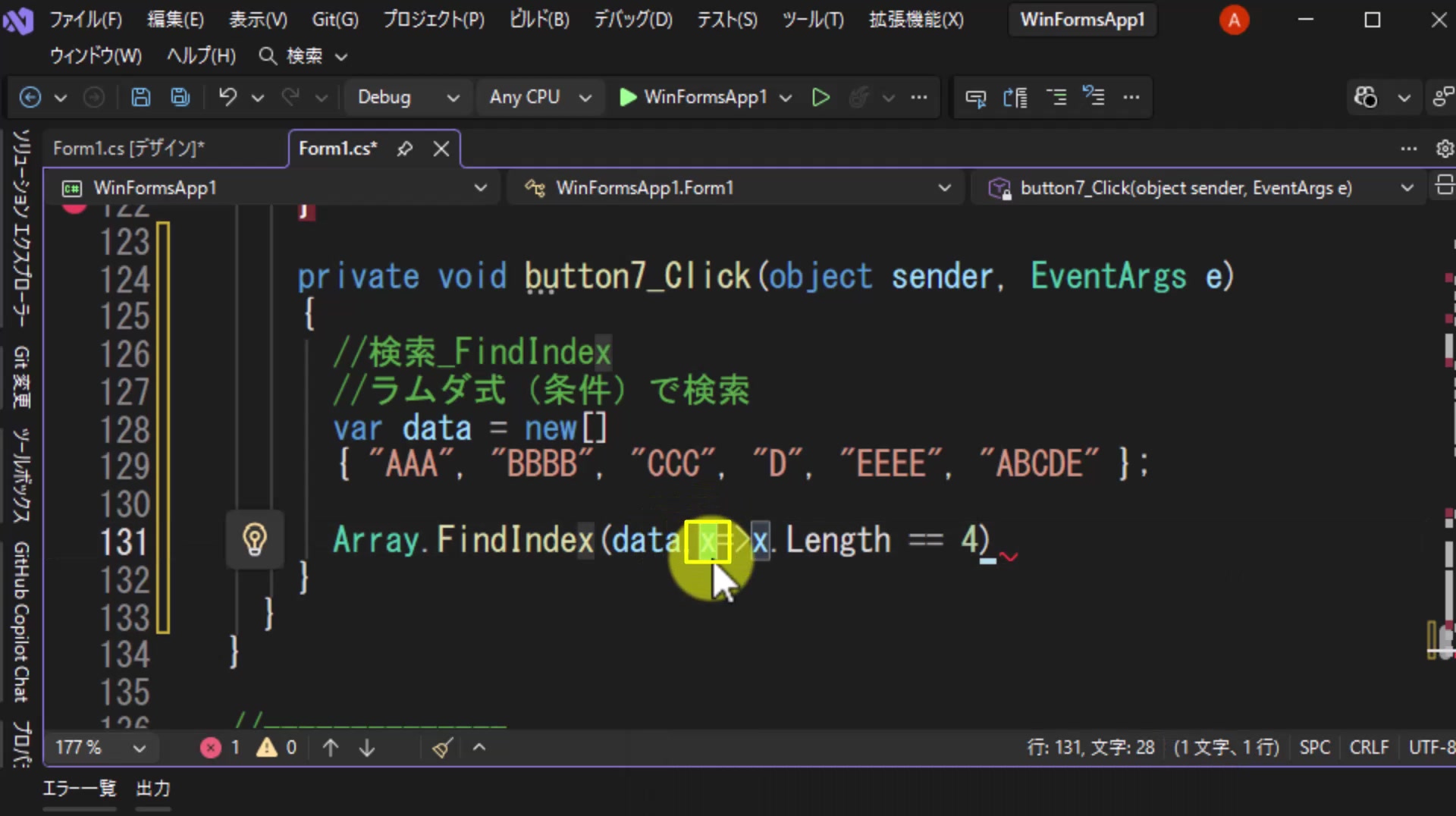The width and height of the screenshot is (1456, 816).
Task: Click the GitHub Copilot icon in the toolbar
Action: coord(1366,97)
